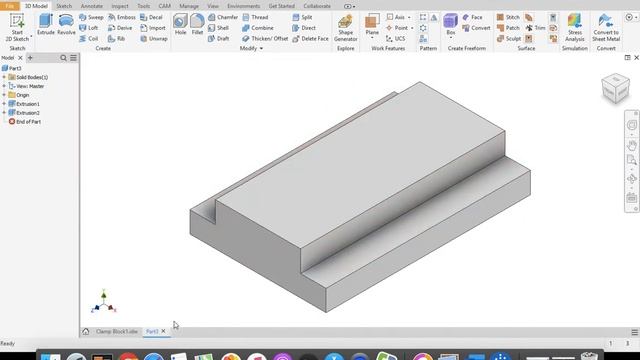Open the Axis dropdown arrow

click(x=409, y=17)
